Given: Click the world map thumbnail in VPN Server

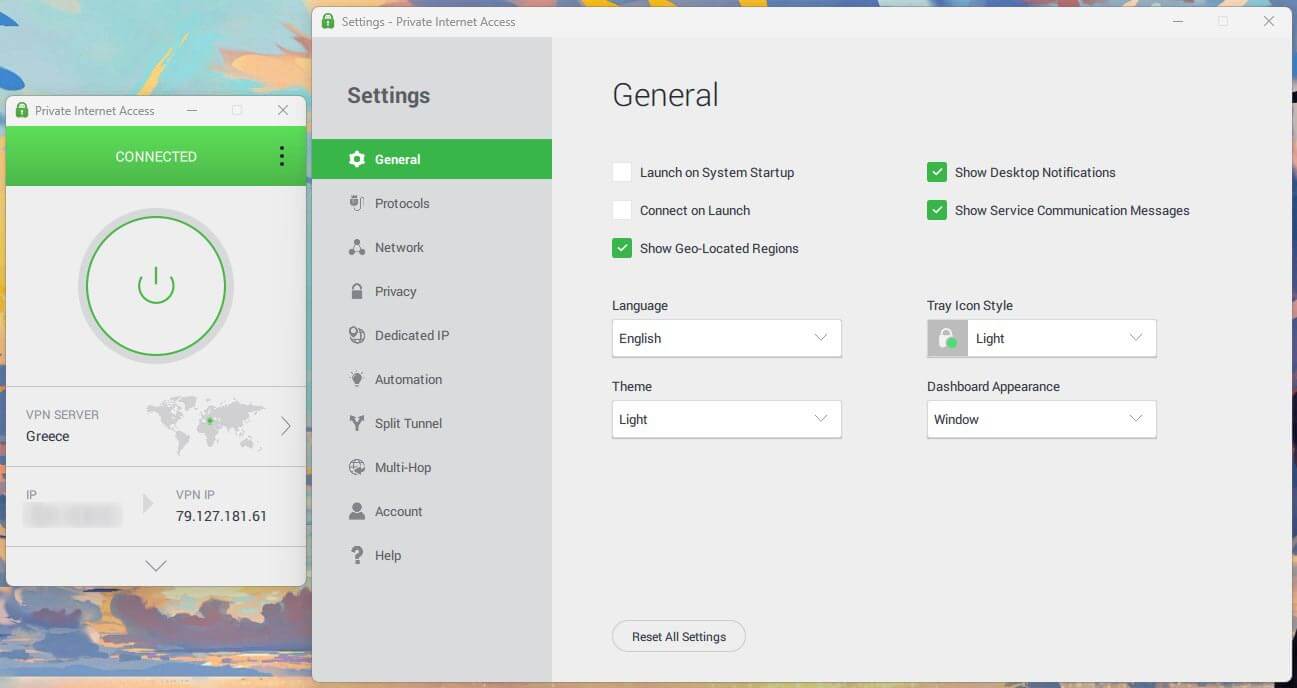Looking at the screenshot, I should (x=205, y=426).
